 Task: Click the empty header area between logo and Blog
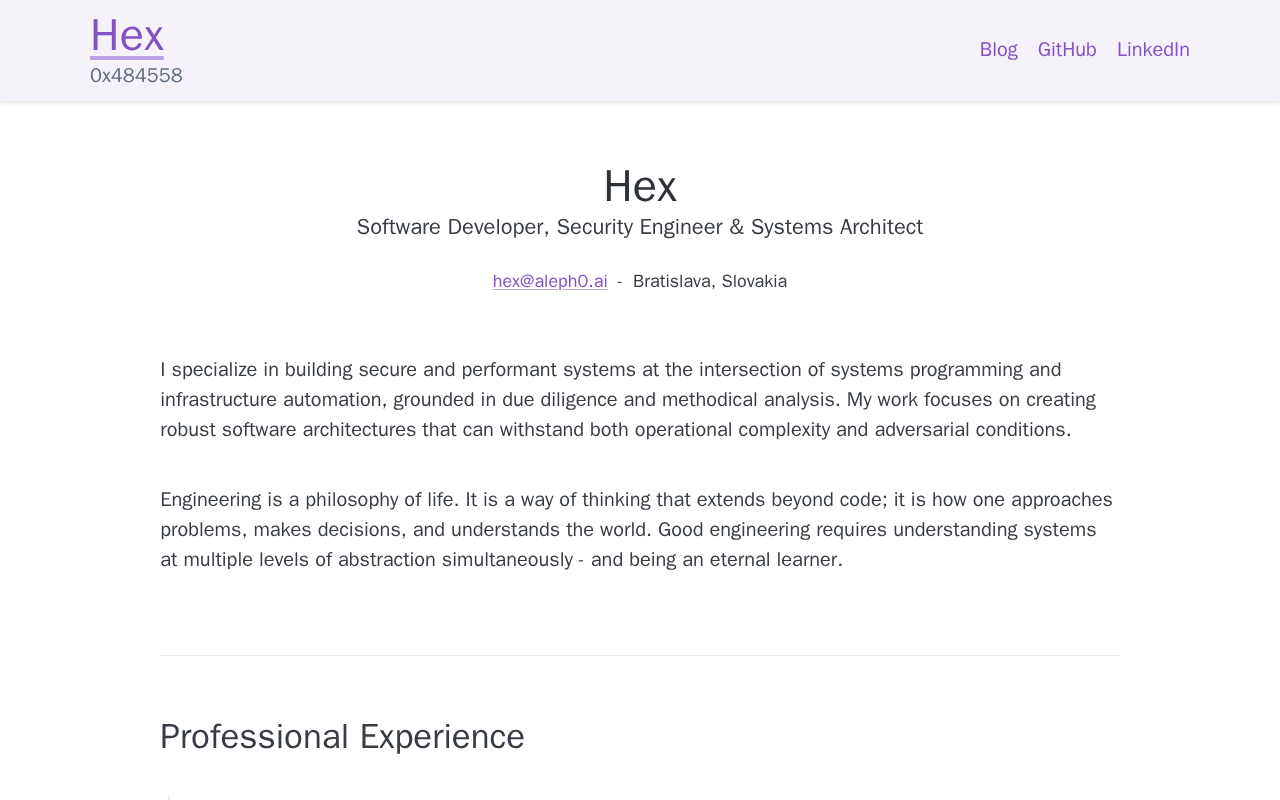[x=580, y=50]
